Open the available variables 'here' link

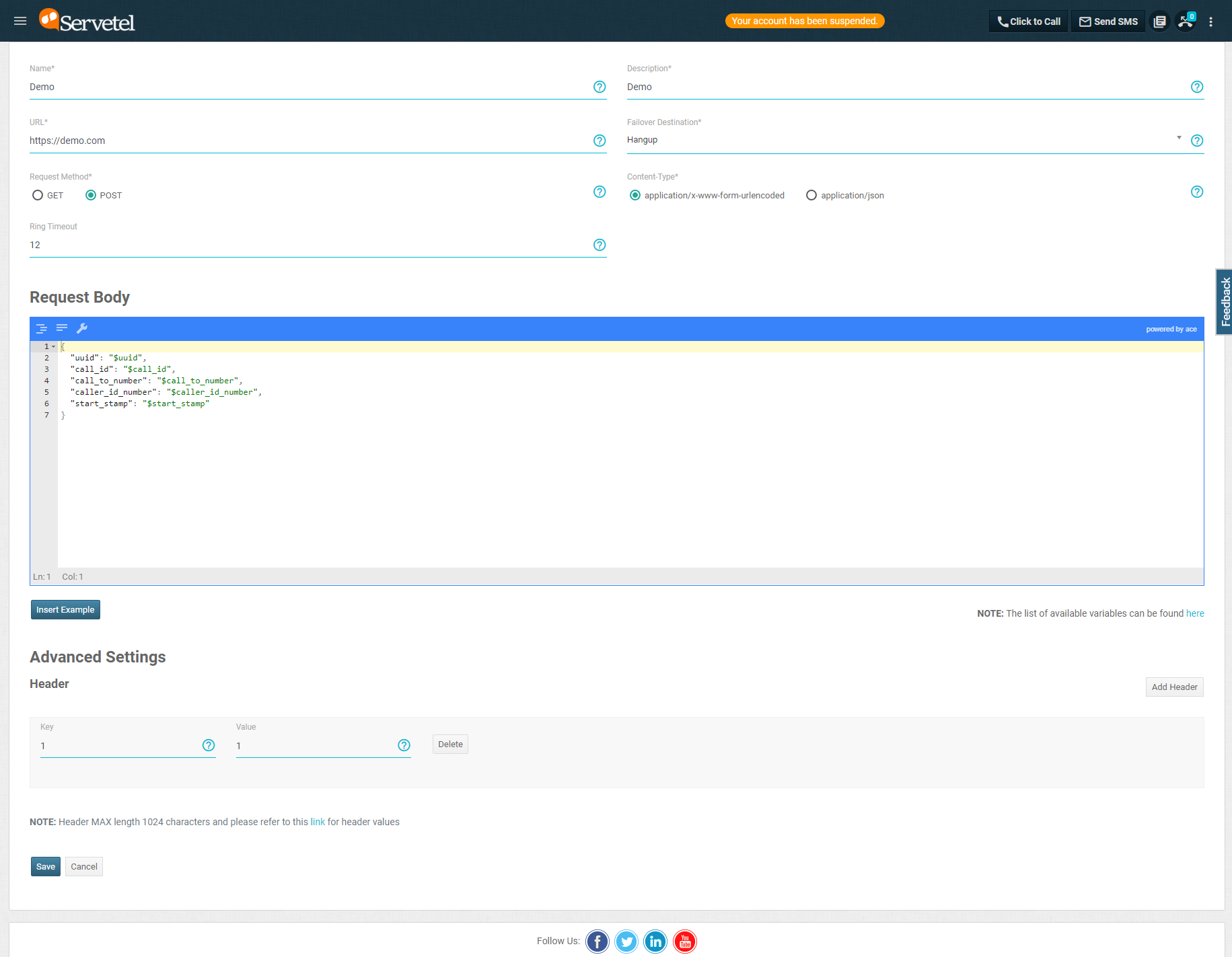(1195, 613)
